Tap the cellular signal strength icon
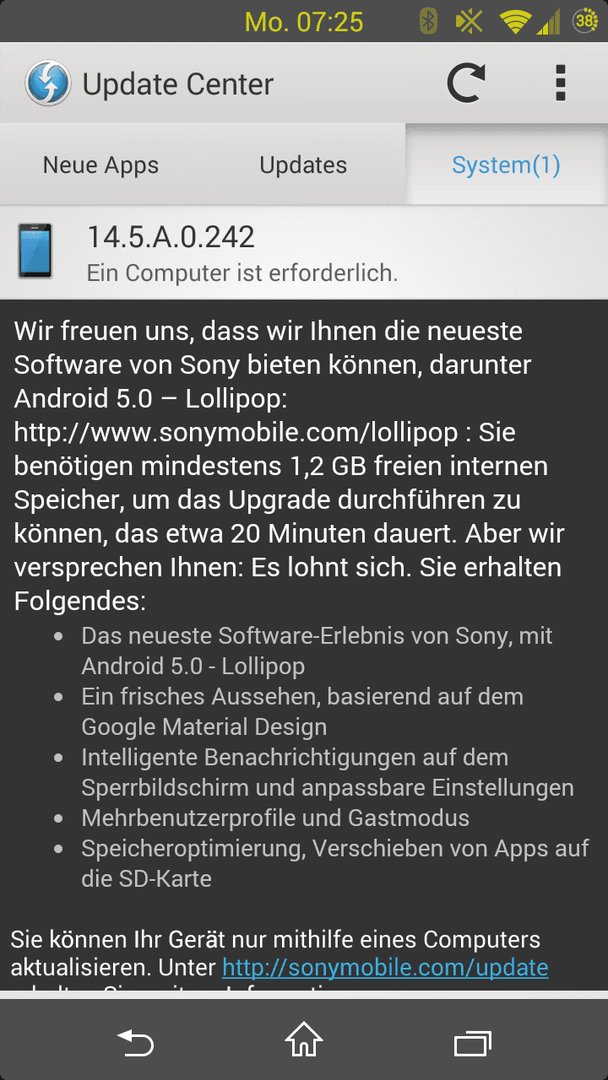Screen dimensions: 608x1080 pos(548,23)
